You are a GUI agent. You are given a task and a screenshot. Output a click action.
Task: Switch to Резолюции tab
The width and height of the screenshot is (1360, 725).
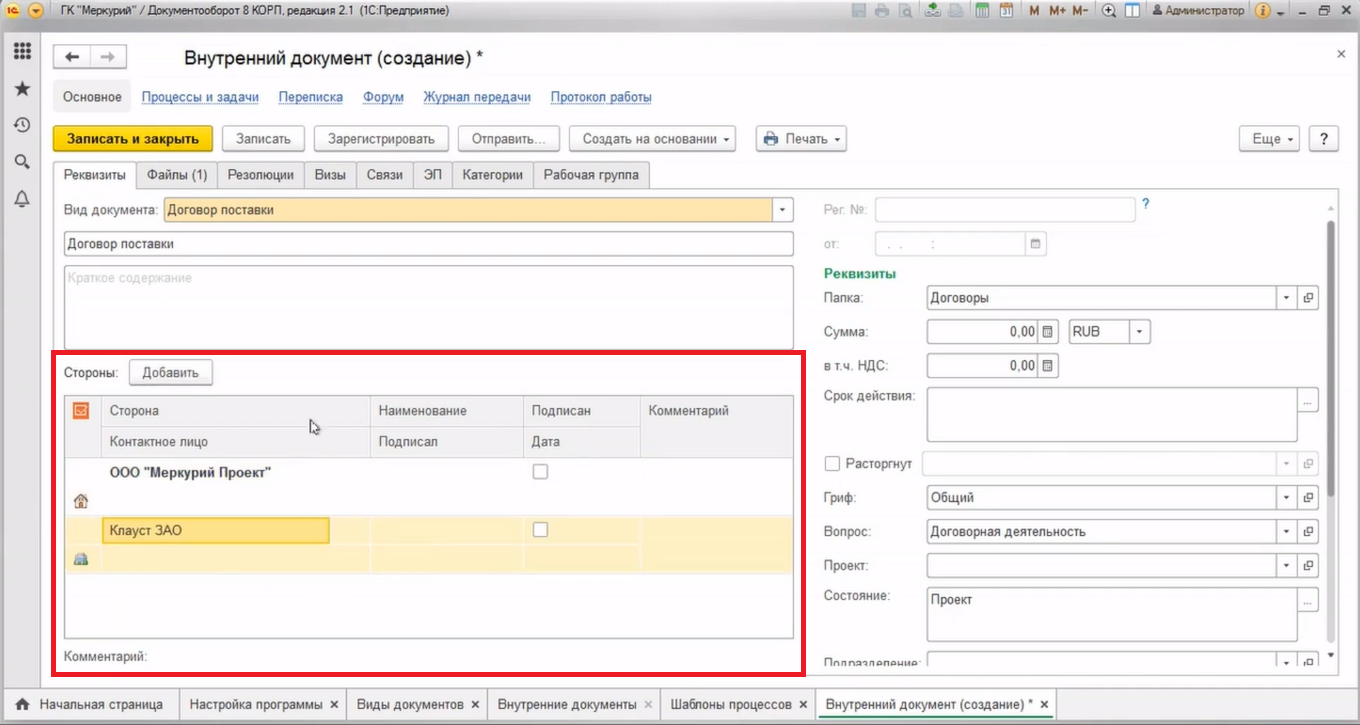261,174
